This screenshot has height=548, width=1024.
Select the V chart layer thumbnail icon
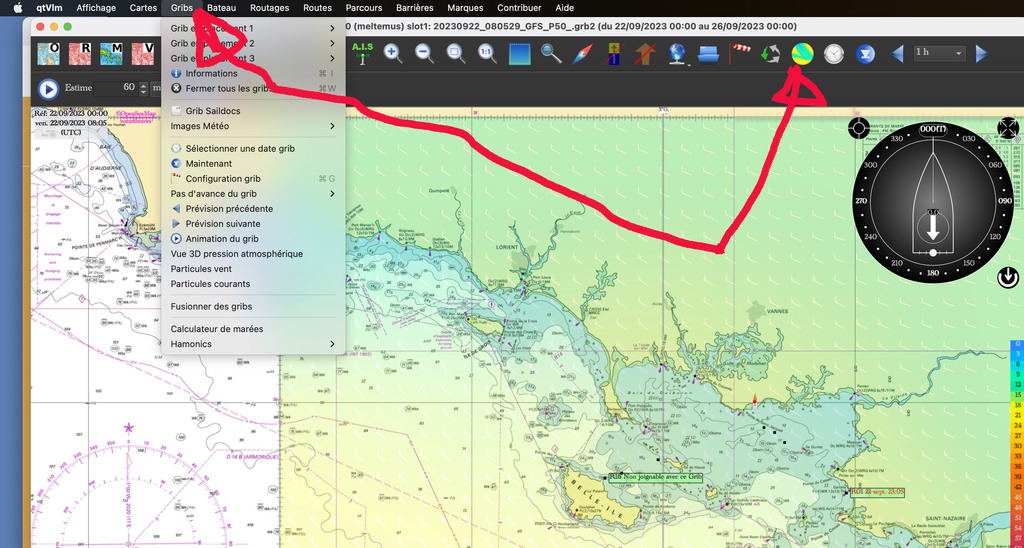(x=142, y=54)
